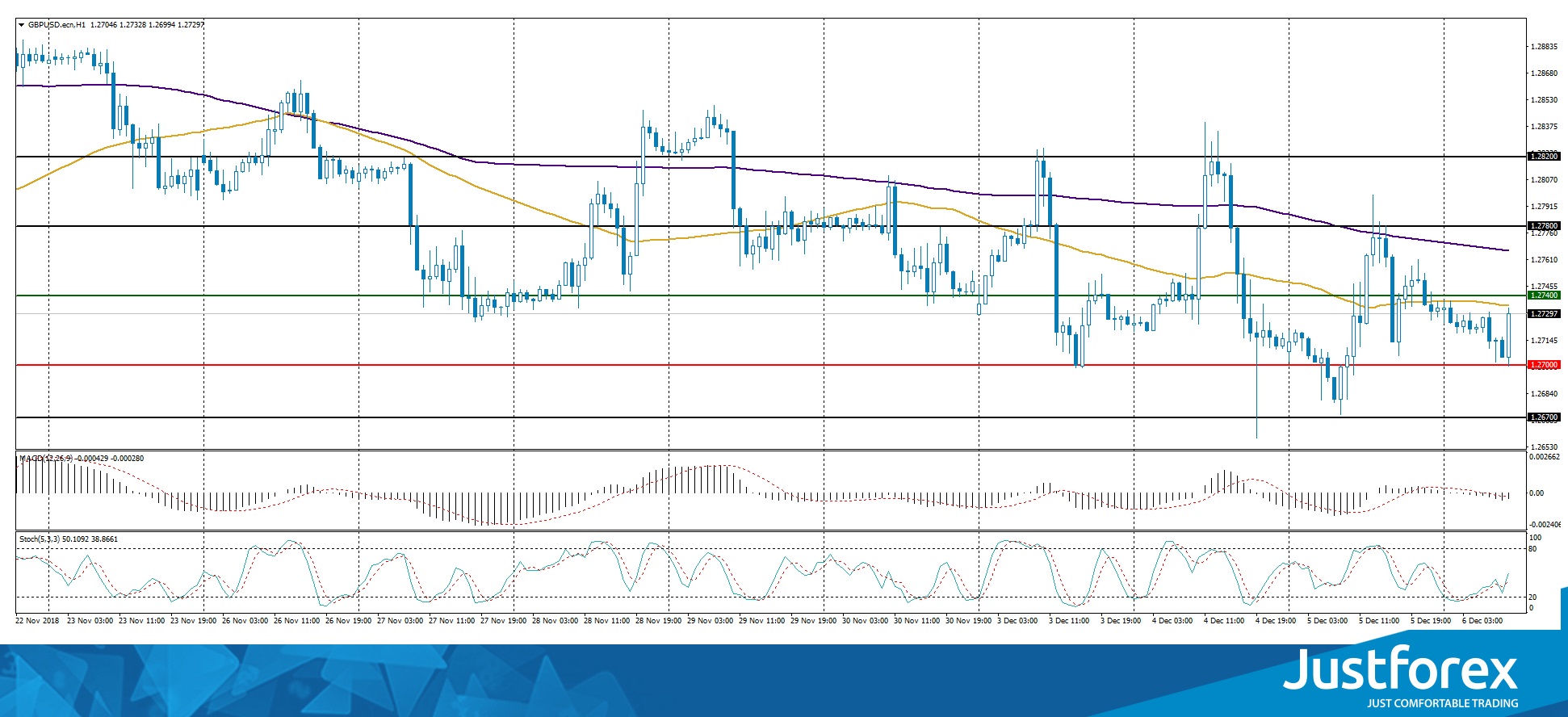Screen dimensions: 1568x717
Task: Click the '27 Nov 11:00' time label
Action: coord(452,621)
